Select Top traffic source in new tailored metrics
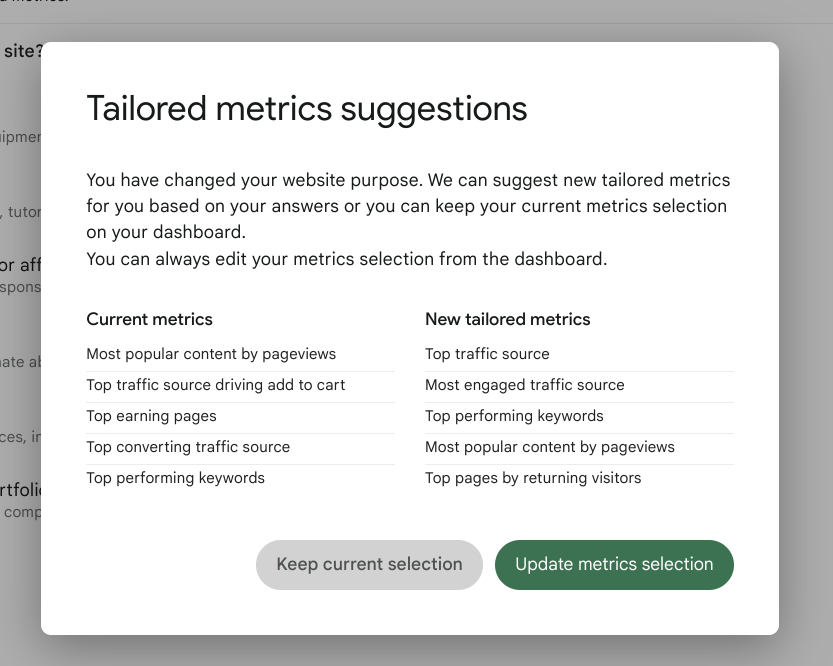 tap(487, 353)
